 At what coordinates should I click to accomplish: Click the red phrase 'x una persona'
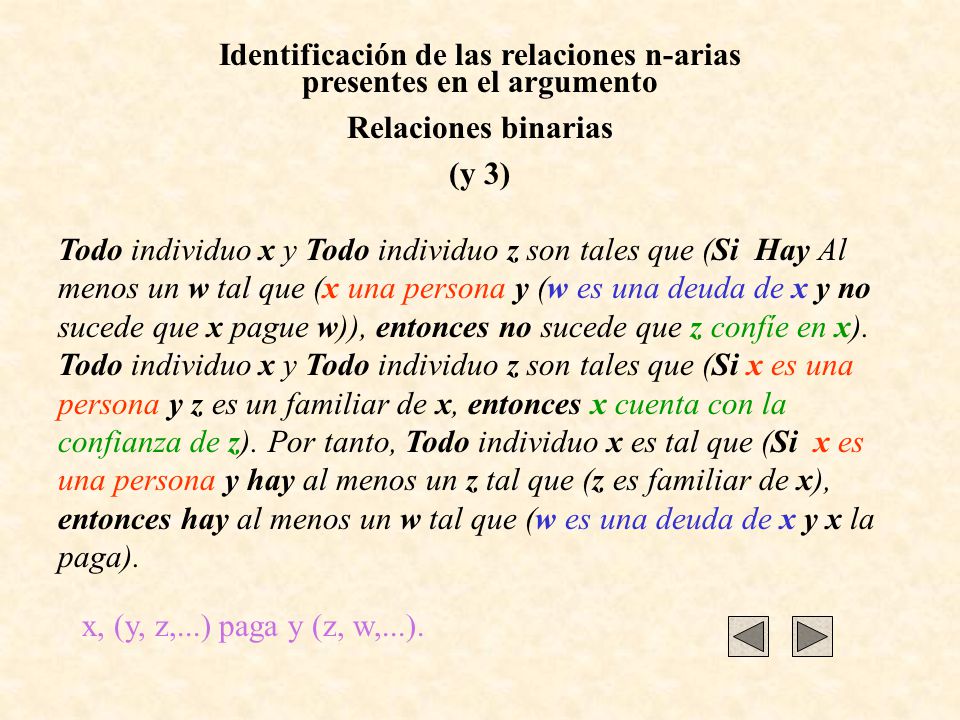pyautogui.click(x=414, y=288)
